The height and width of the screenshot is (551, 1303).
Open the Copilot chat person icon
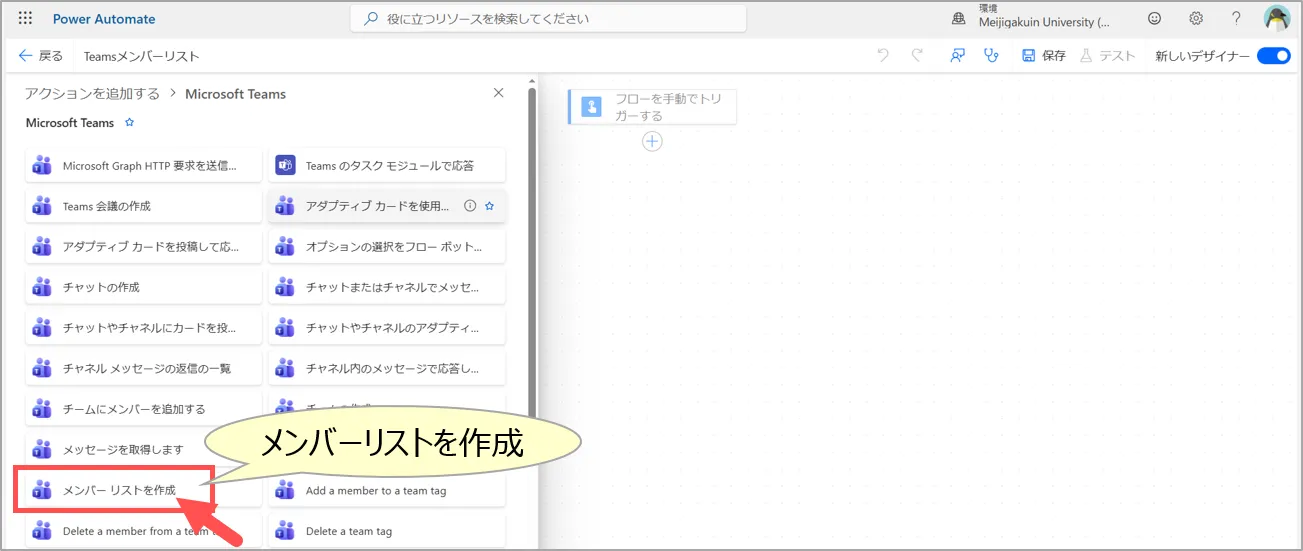click(x=957, y=56)
